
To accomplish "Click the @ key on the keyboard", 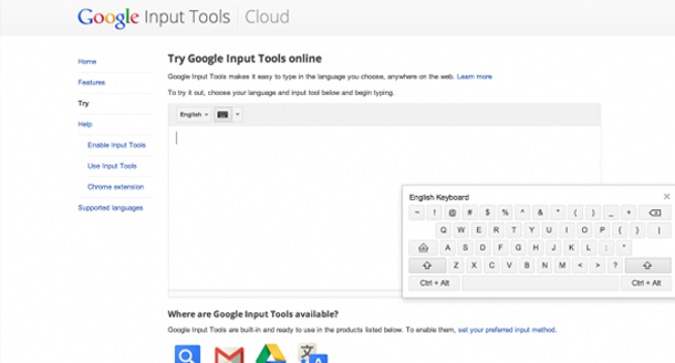I will coord(452,213).
